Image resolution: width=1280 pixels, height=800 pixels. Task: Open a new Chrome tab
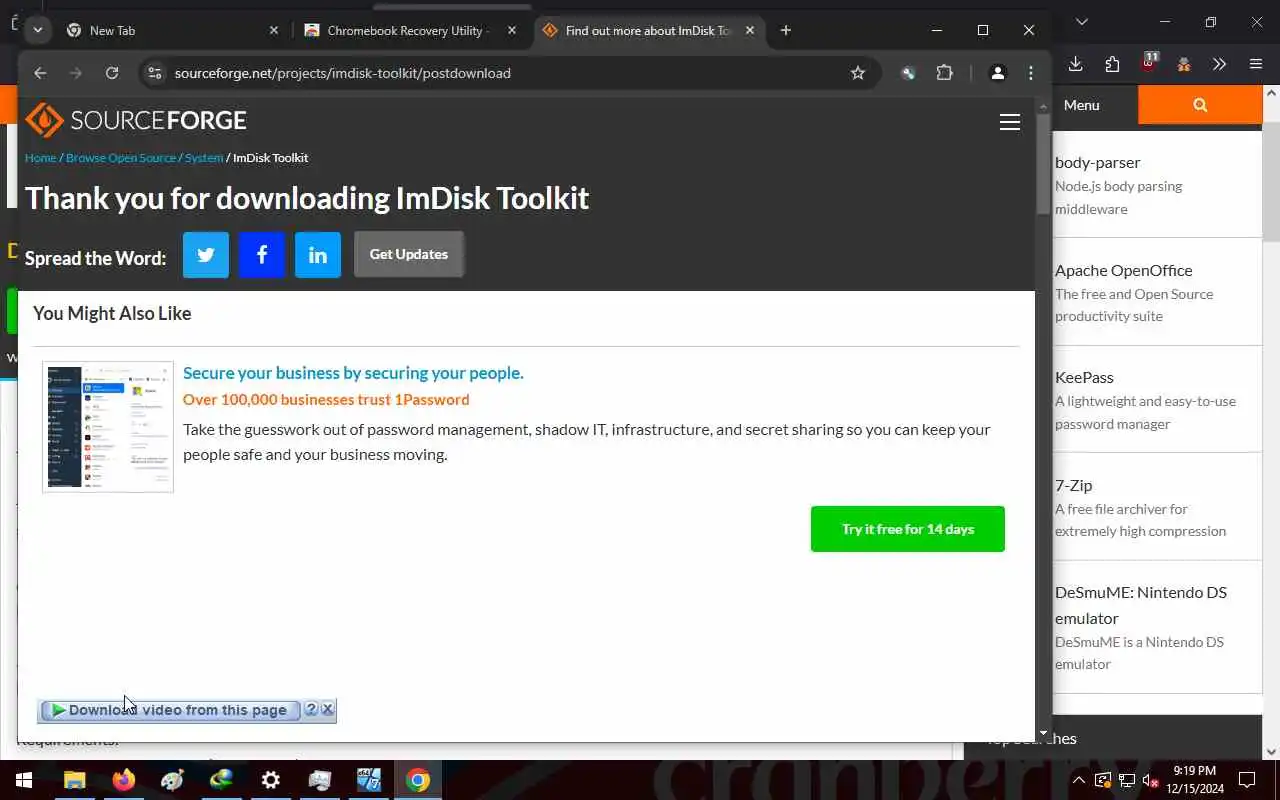tap(786, 30)
